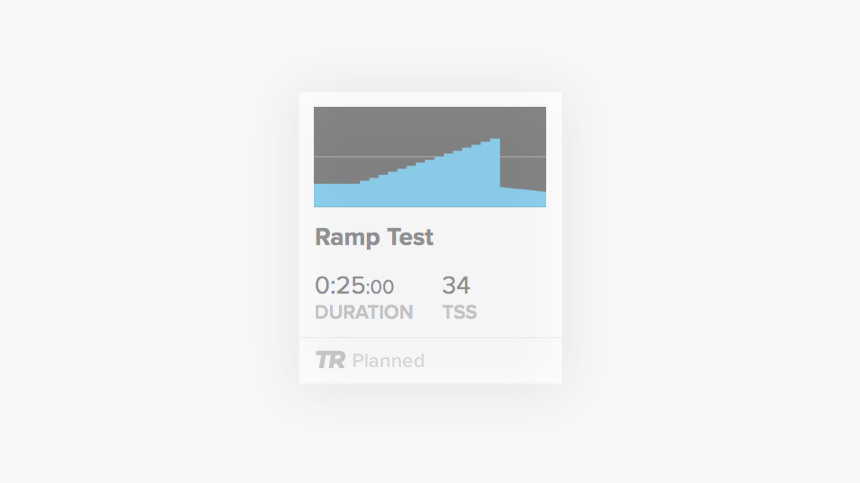
Task: Click the middle of the blue staircase ramp
Action: pyautogui.click(x=430, y=180)
